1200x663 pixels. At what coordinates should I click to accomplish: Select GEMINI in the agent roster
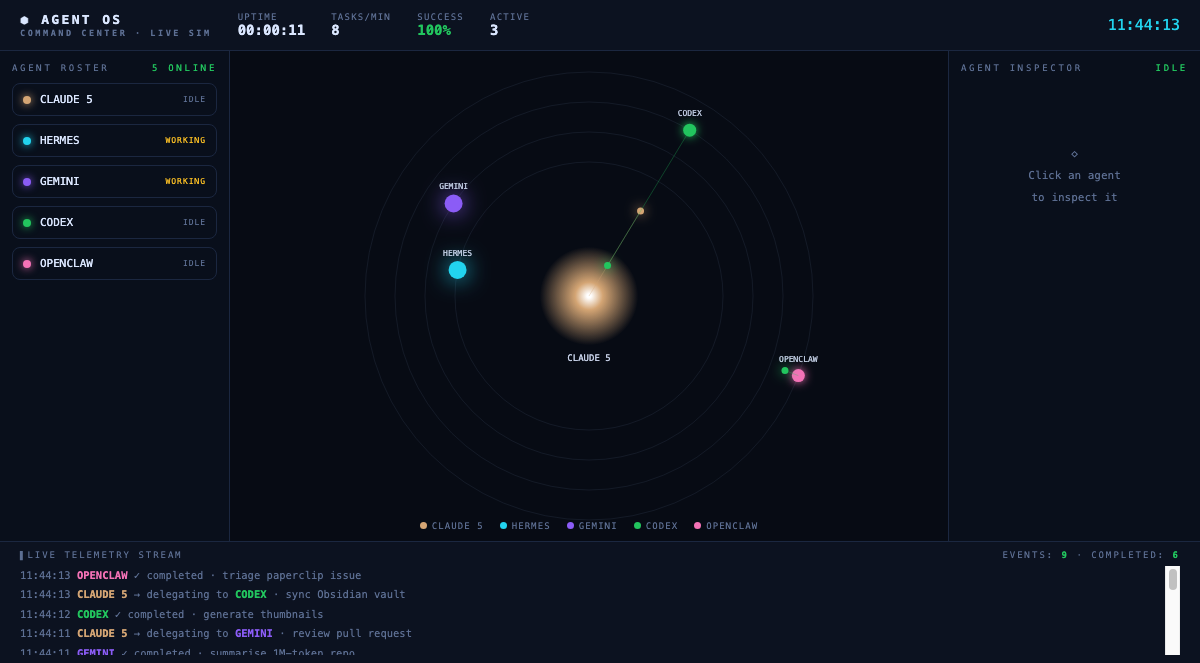point(114,182)
